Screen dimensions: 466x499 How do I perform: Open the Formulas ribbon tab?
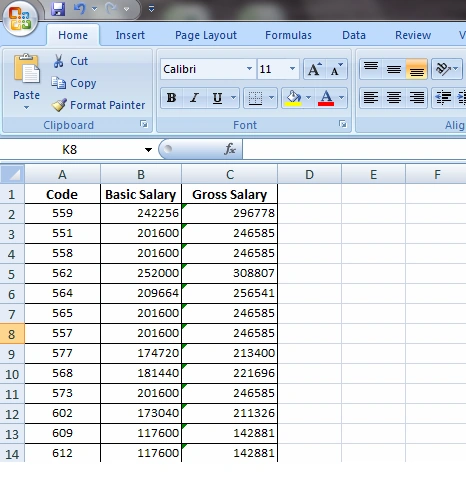coord(288,35)
